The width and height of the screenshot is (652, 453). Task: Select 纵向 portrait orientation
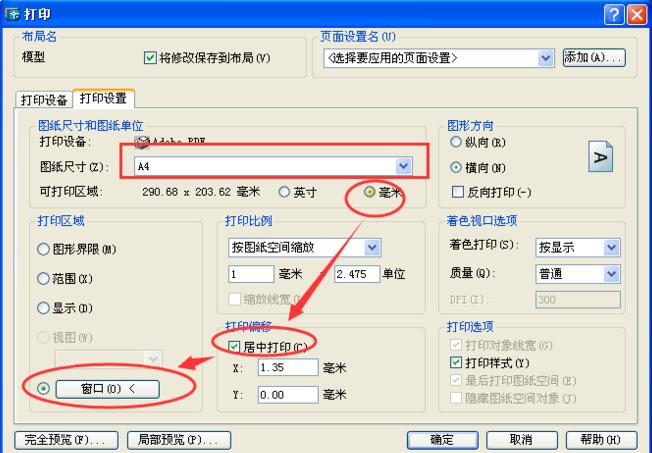click(x=456, y=142)
